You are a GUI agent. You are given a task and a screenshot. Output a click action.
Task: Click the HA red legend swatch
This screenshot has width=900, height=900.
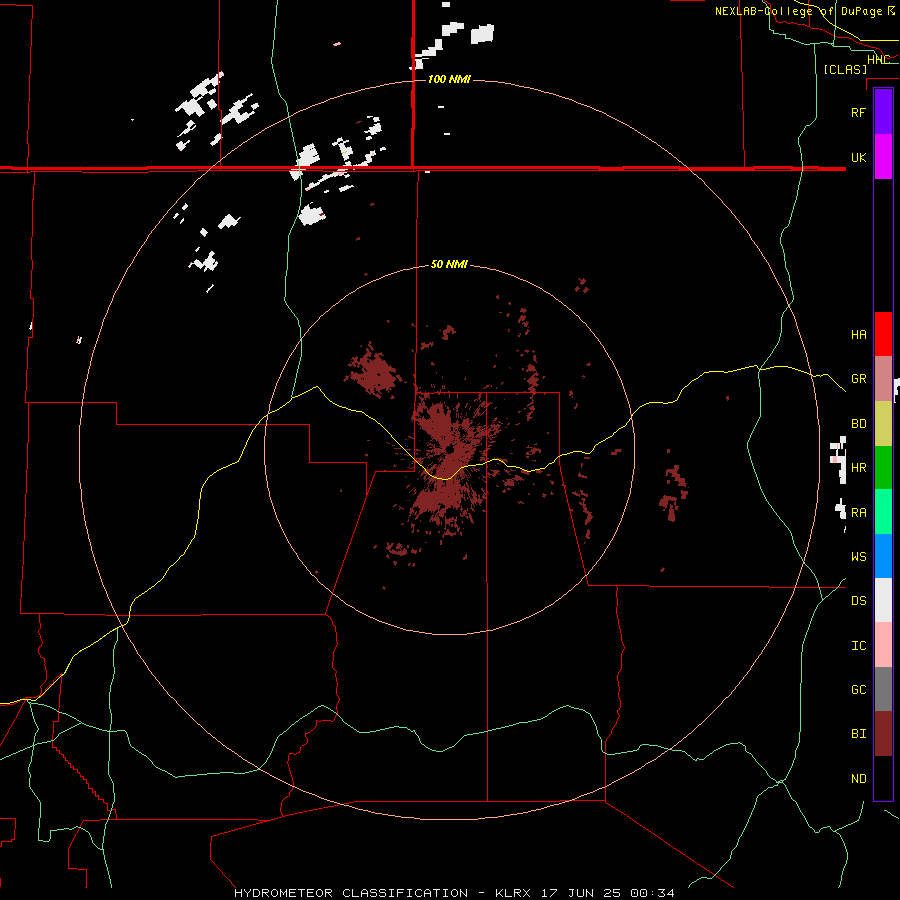click(883, 334)
